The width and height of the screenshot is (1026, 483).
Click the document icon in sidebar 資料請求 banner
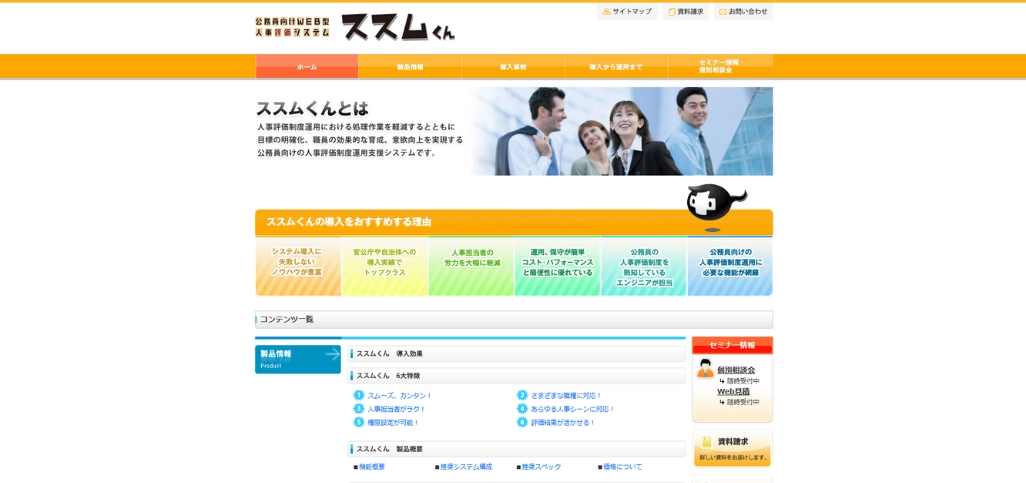point(707,442)
